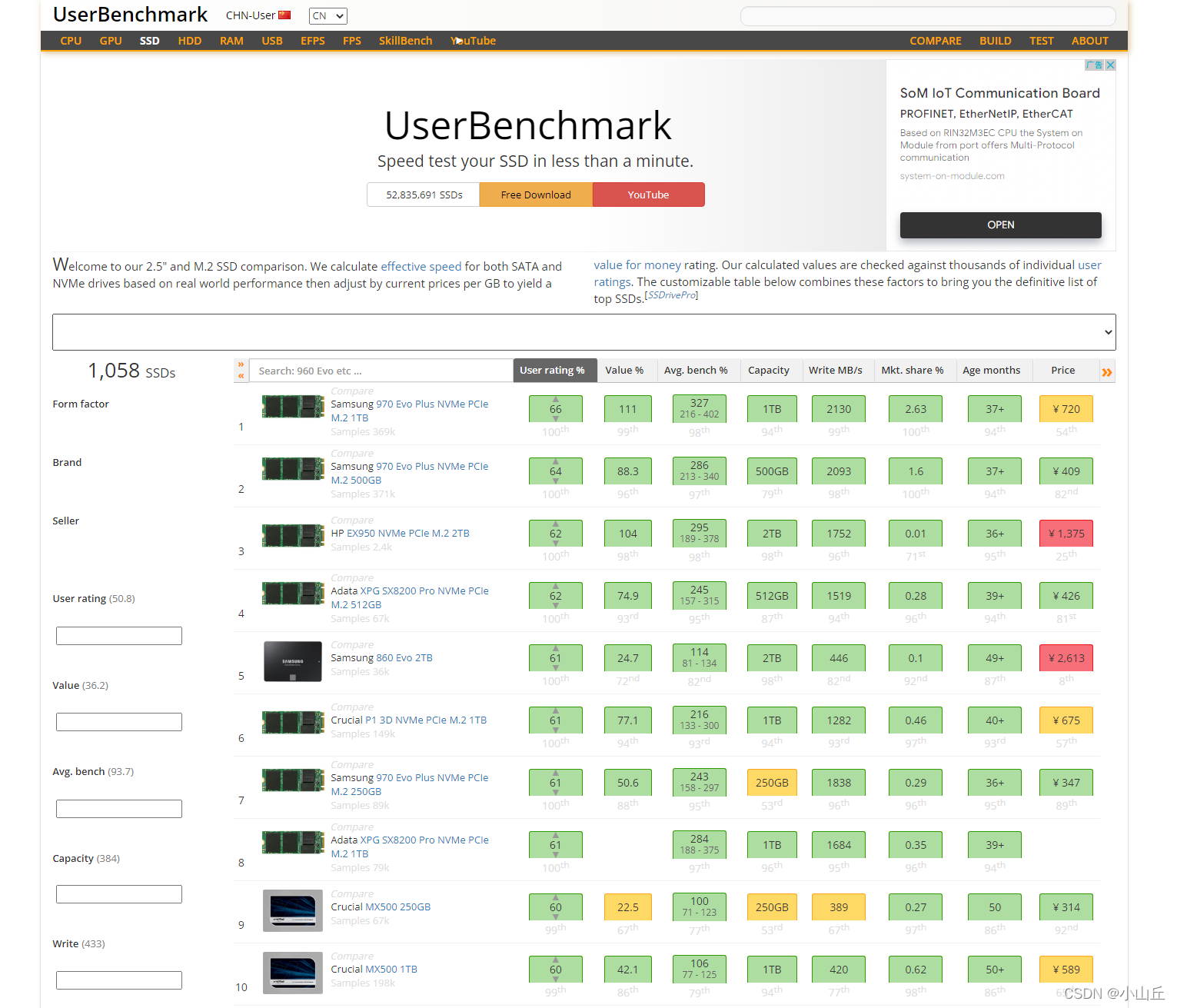Click the Capacity filter slider box
Screen dimensions: 1177x1008
(119, 894)
